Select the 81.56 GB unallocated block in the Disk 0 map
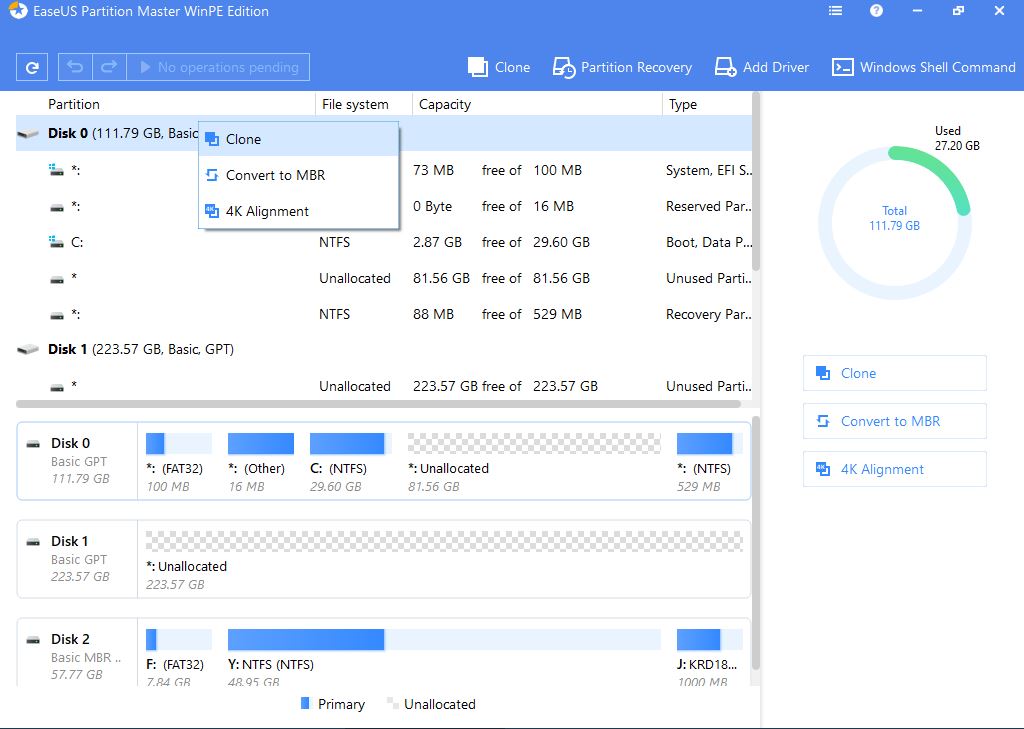This screenshot has height=729, width=1024. click(534, 444)
